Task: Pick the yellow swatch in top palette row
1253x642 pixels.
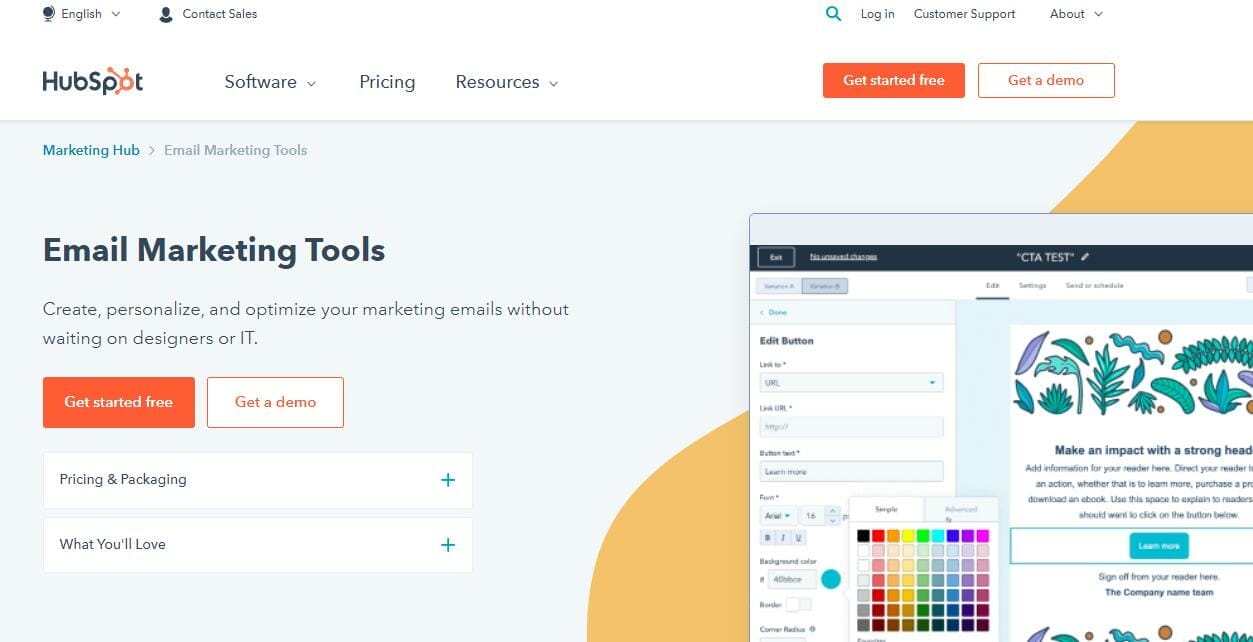Action: 908,536
